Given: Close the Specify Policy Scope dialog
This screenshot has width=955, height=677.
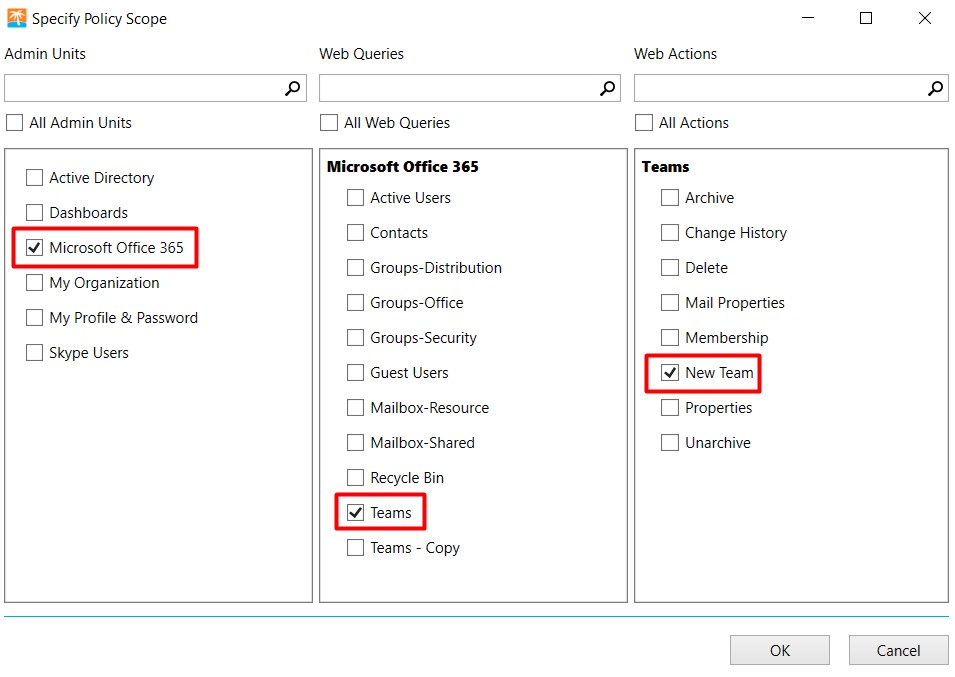Looking at the screenshot, I should pos(925,18).
